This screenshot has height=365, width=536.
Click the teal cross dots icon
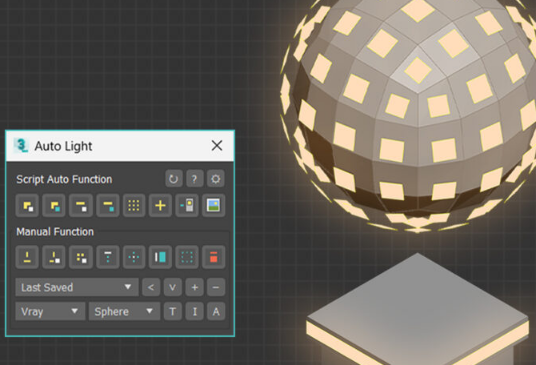click(134, 257)
